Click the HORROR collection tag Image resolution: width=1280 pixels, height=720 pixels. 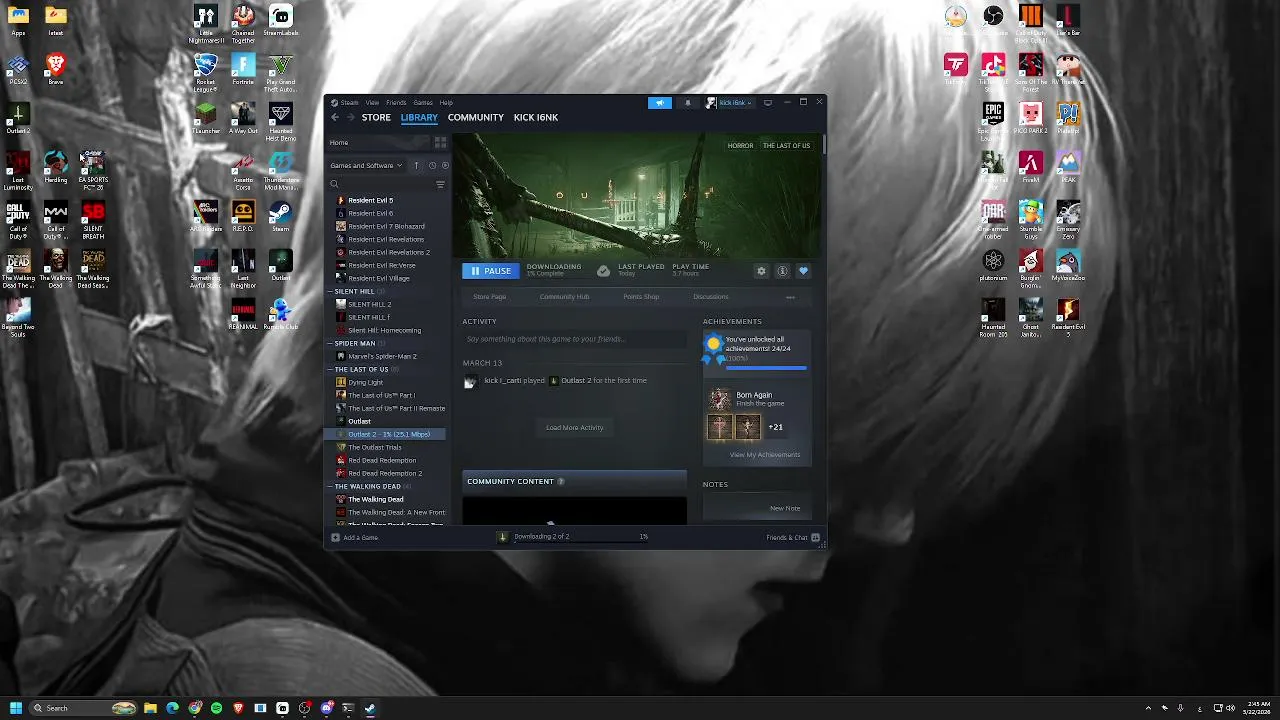pyautogui.click(x=740, y=146)
